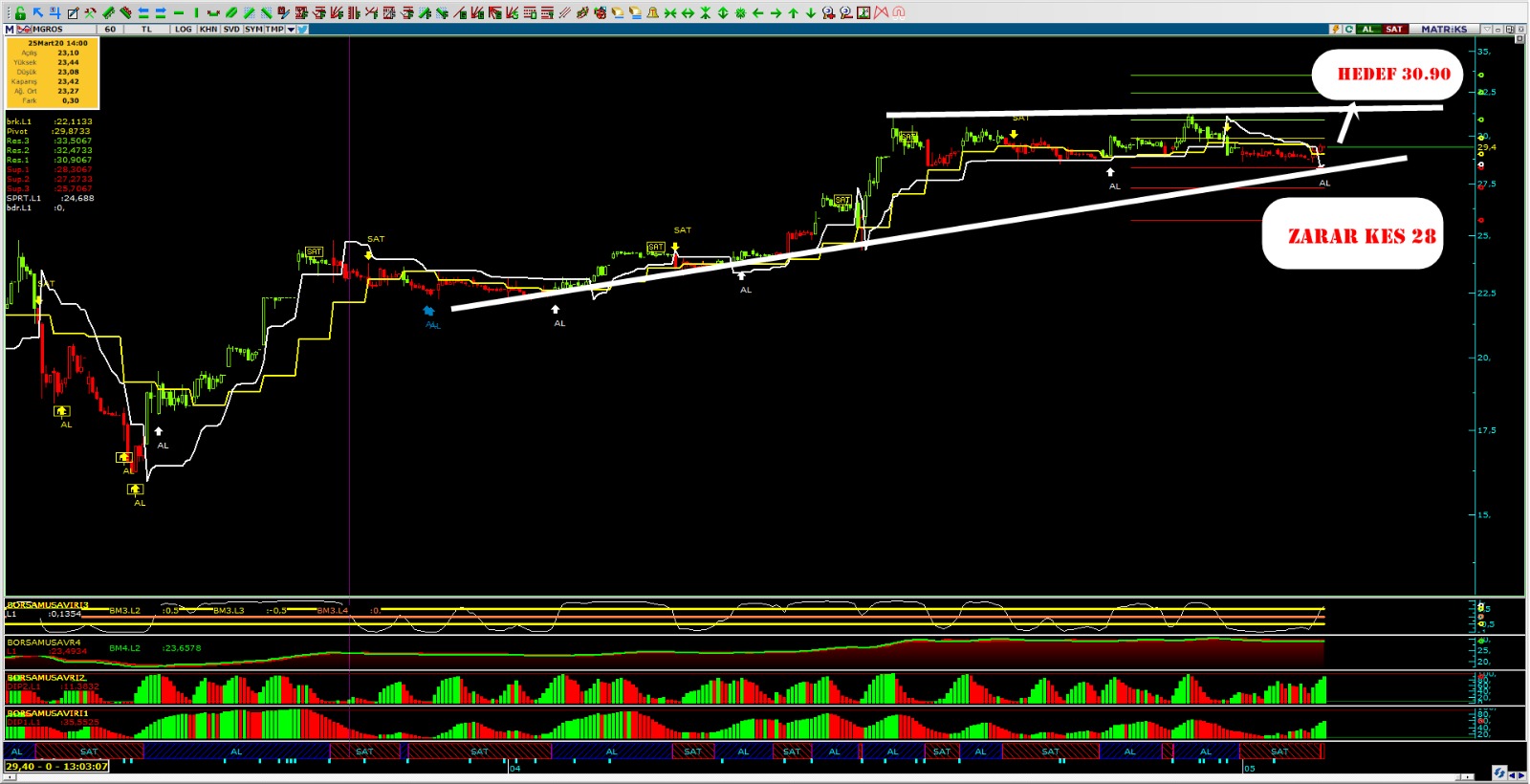This screenshot has height=784, width=1530.
Task: Click the zoom-in magnifier icon
Action: click(x=828, y=12)
